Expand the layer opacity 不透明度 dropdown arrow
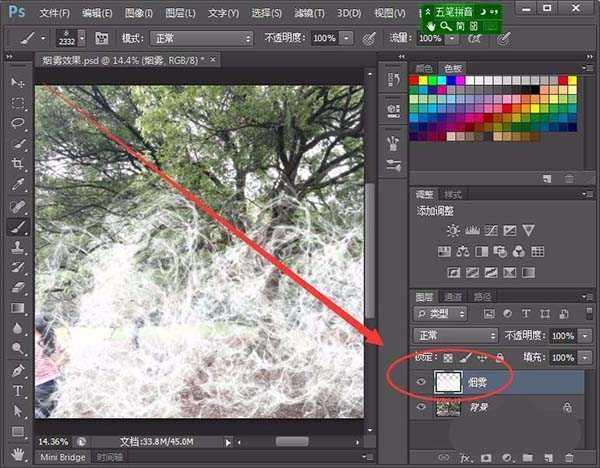Viewport: 600px width, 468px height. pos(585,335)
